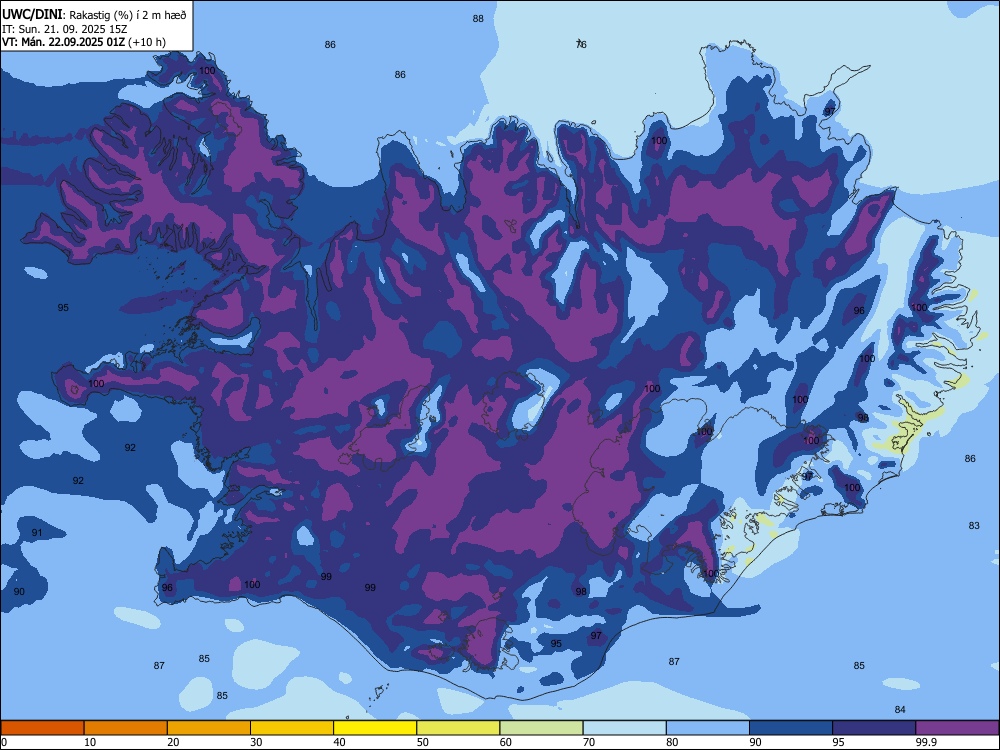Click the '20' legend tick label
This screenshot has height=750, width=1000.
[x=173, y=742]
